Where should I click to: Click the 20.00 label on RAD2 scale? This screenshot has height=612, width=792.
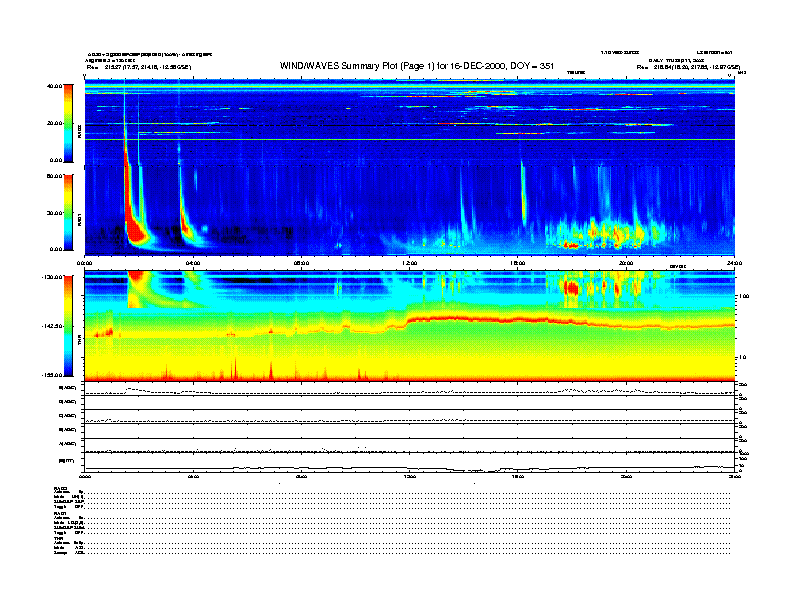tap(54, 123)
